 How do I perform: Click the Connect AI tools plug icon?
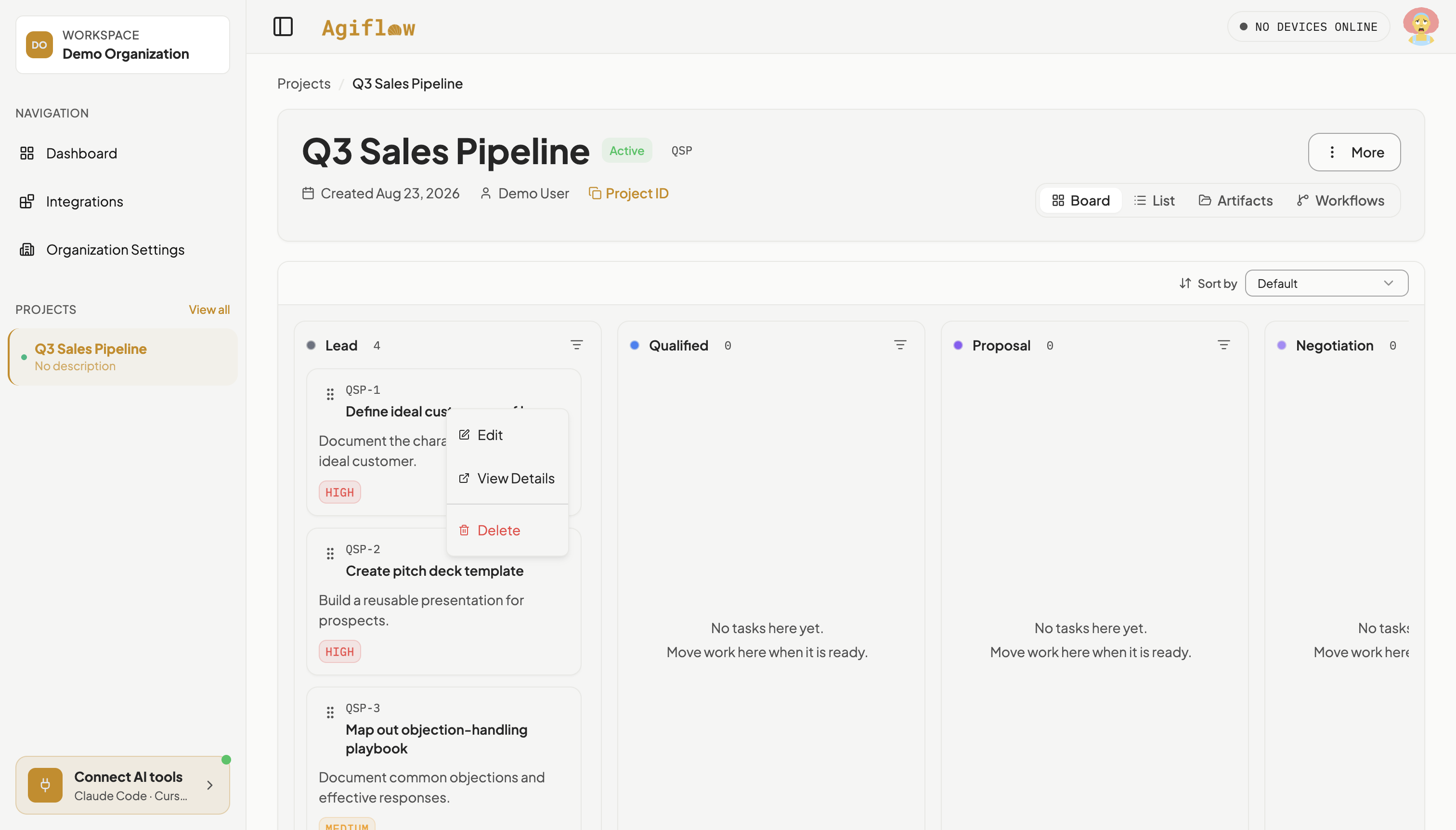click(x=45, y=785)
